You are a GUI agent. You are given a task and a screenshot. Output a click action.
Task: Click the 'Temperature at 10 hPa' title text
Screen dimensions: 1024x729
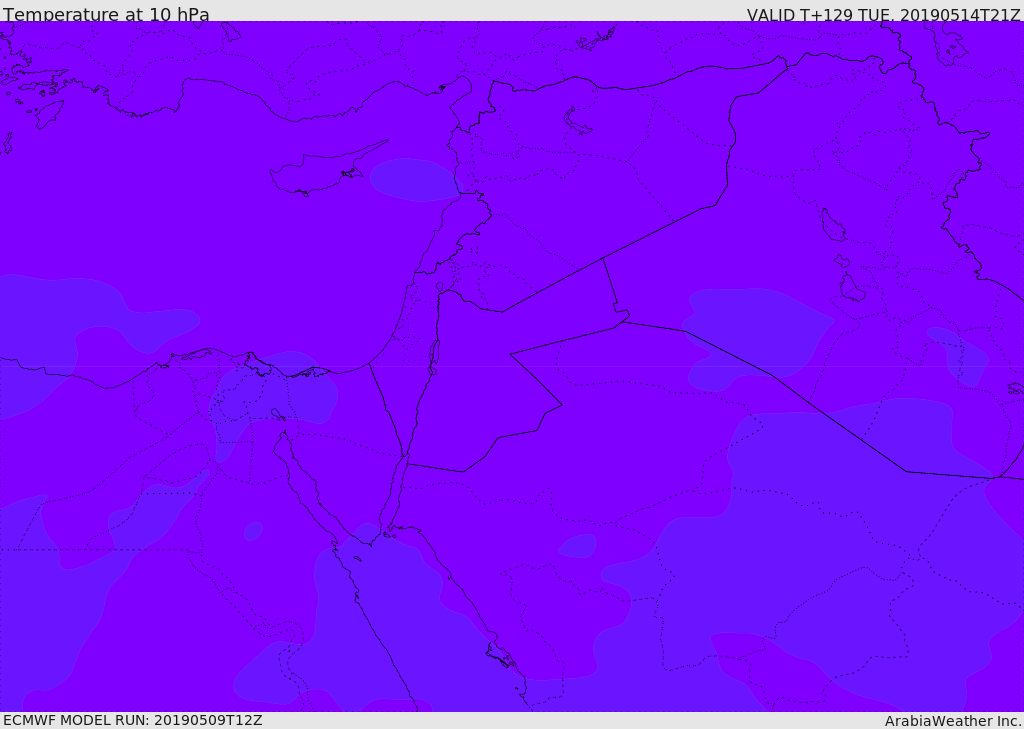click(x=106, y=14)
